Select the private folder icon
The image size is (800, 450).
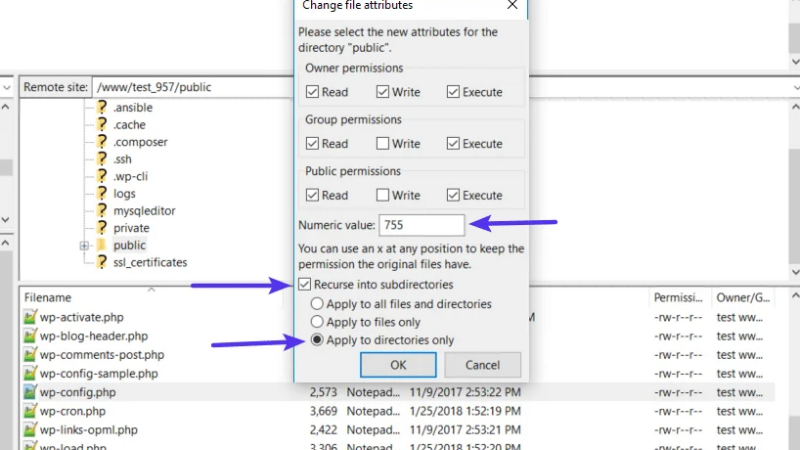102,228
